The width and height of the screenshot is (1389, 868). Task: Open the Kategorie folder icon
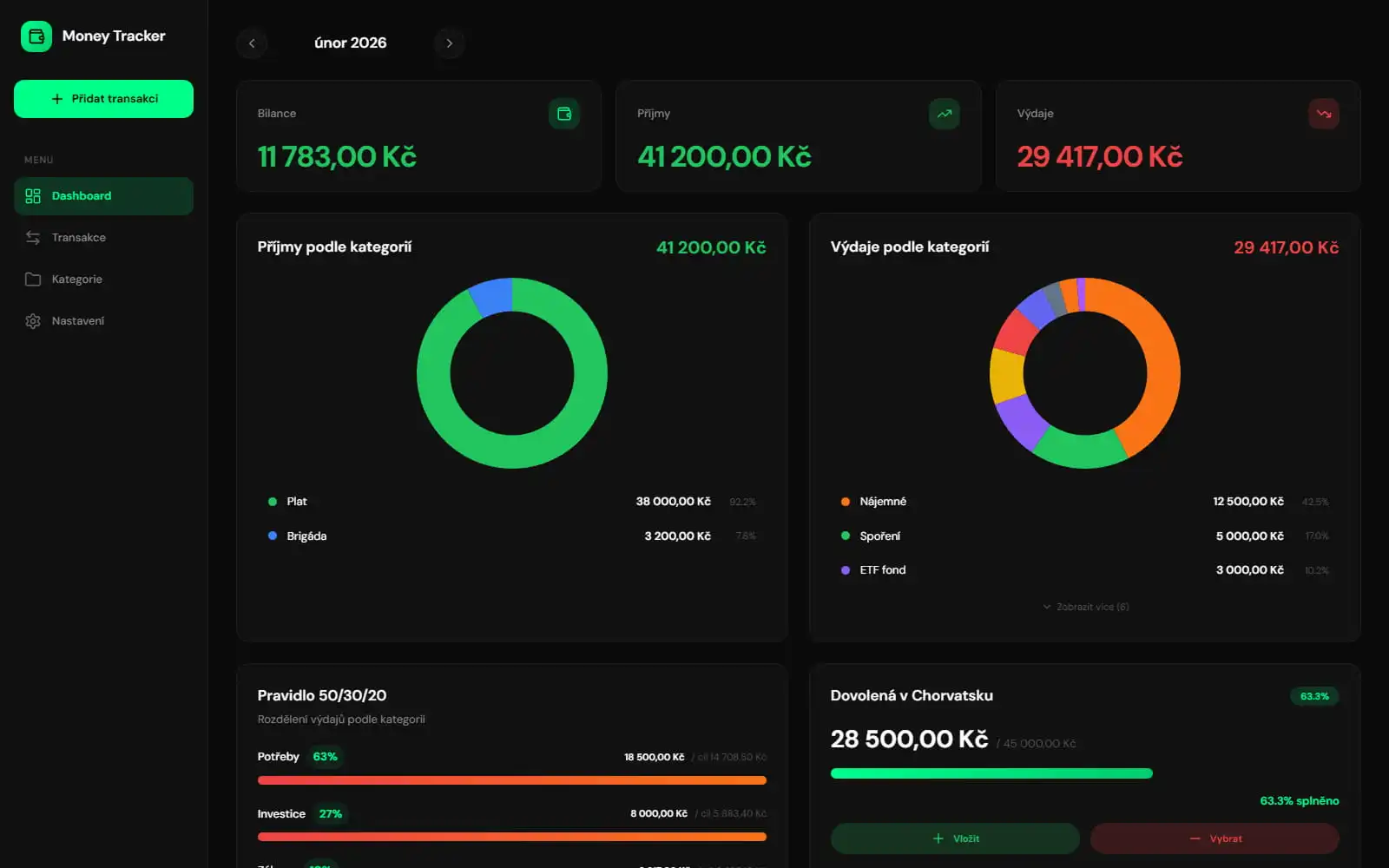tap(33, 279)
